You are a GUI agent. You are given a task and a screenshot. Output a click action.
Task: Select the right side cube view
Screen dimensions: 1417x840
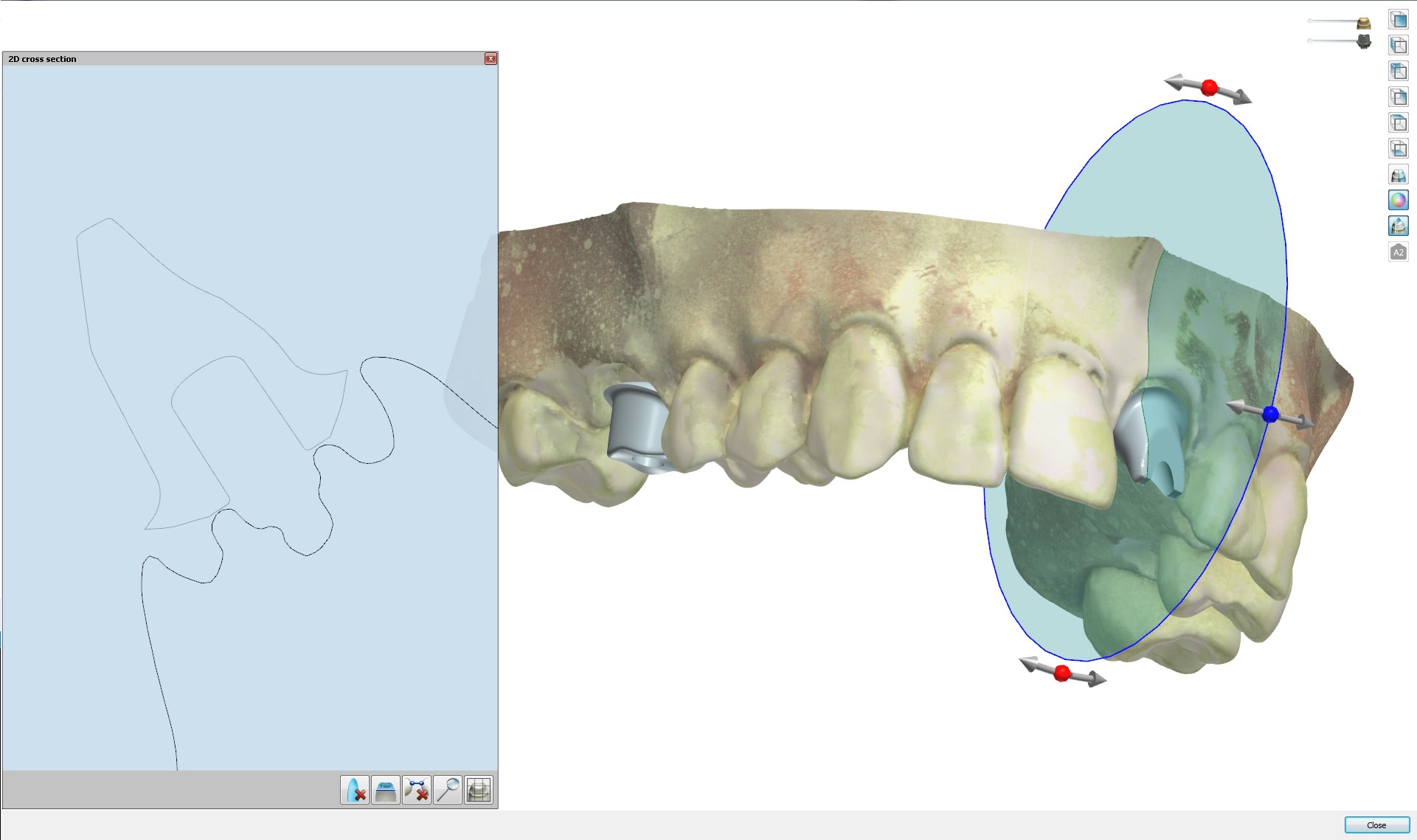coord(1398,97)
